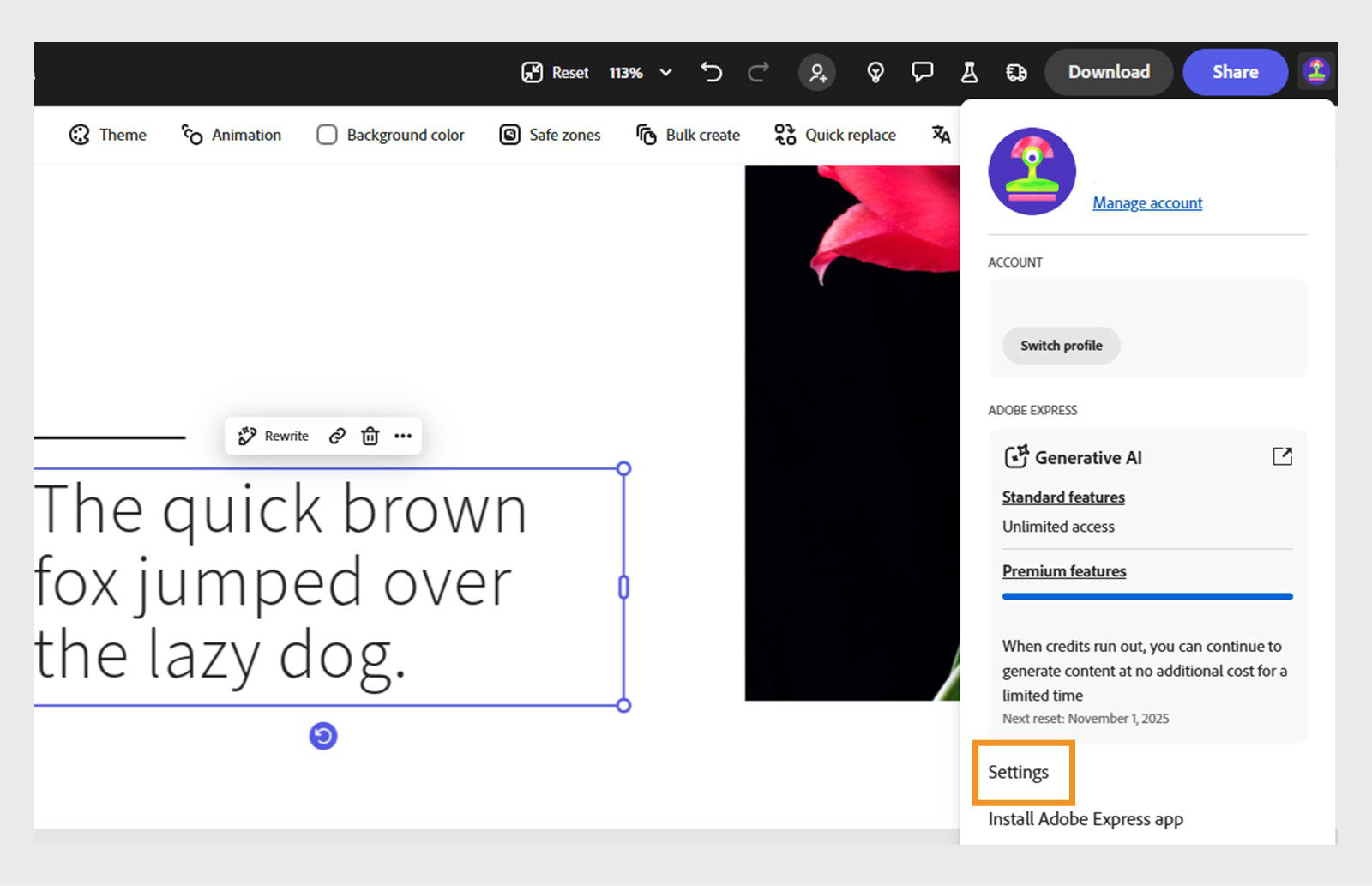This screenshot has height=886, width=1372.
Task: Click the link icon in text toolbar
Action: click(337, 436)
